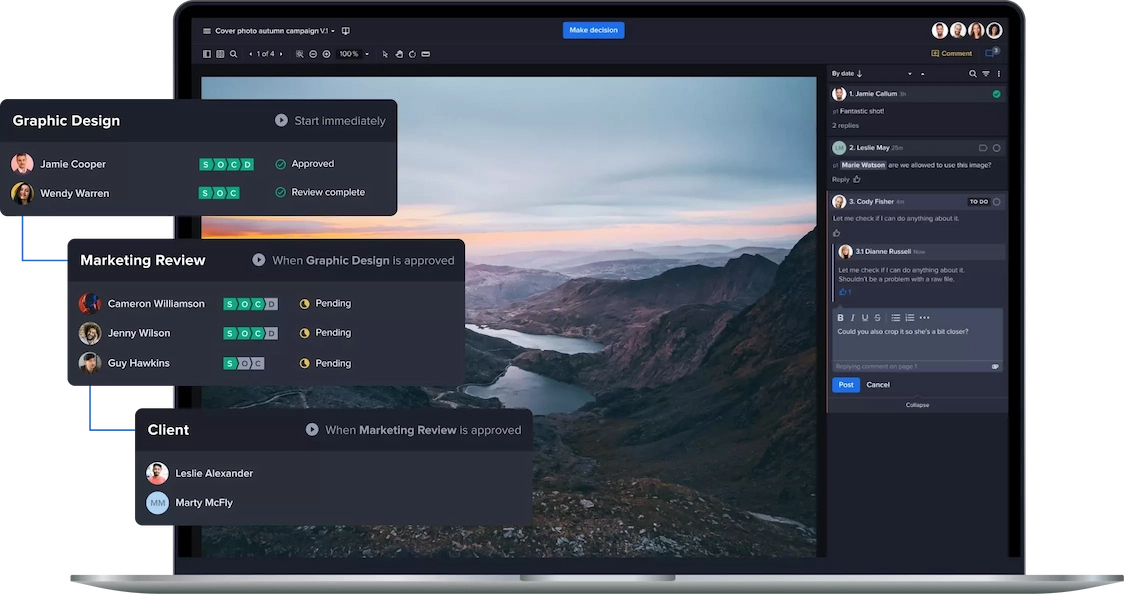Mark Leslie May's comment as resolved
This screenshot has width=1124, height=594.
996,148
